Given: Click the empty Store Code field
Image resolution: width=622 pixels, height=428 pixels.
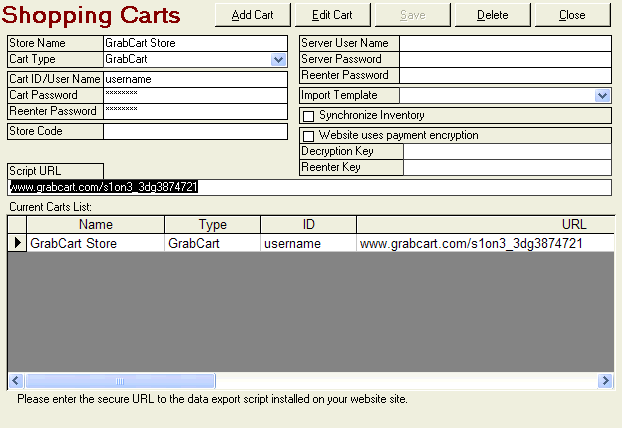Looking at the screenshot, I should [x=195, y=131].
